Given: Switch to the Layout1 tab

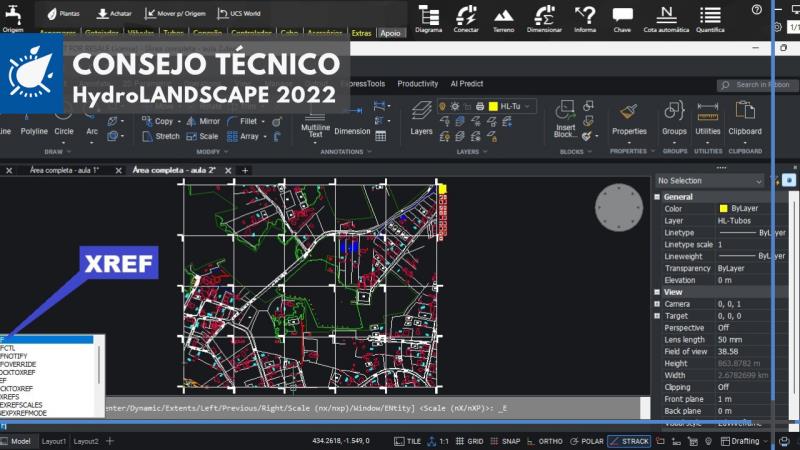Looking at the screenshot, I should coord(54,441).
